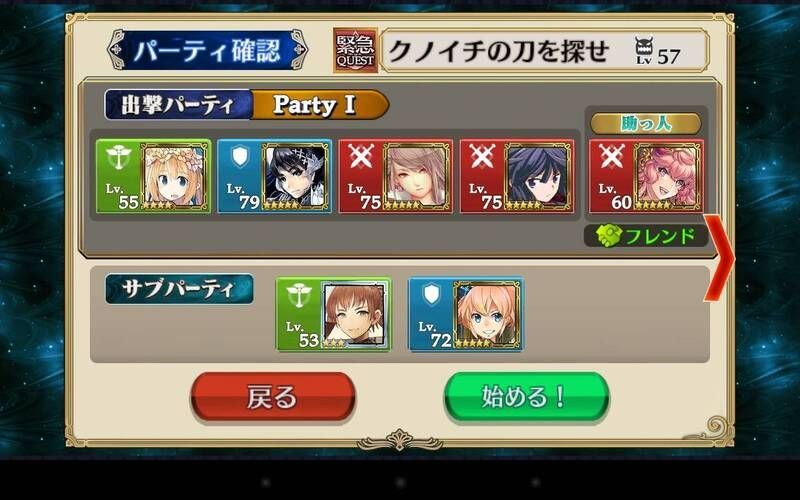Tap the enemy level 57 monster icon

click(x=644, y=51)
